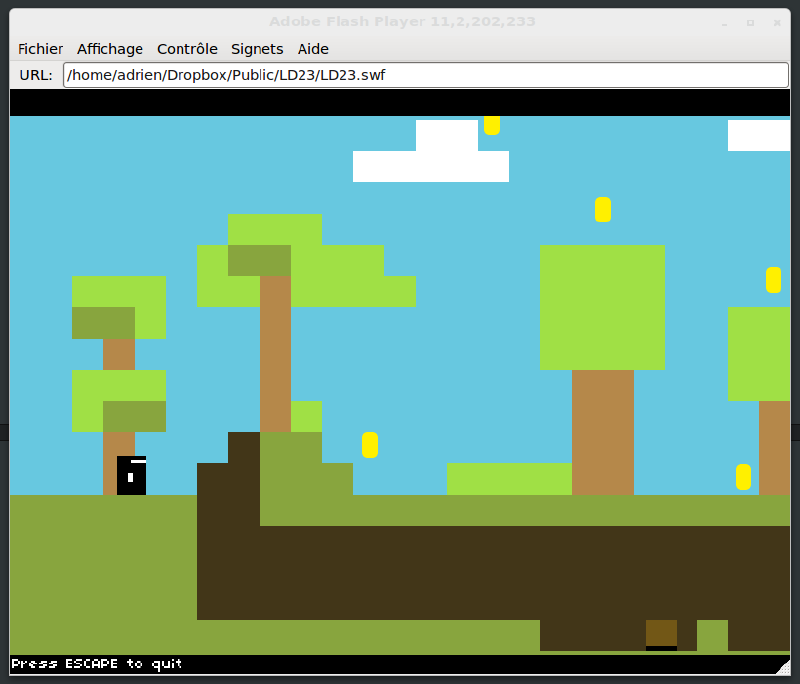Image resolution: width=800 pixels, height=684 pixels.
Task: Click the coin above the rightmost tree
Action: (773, 280)
